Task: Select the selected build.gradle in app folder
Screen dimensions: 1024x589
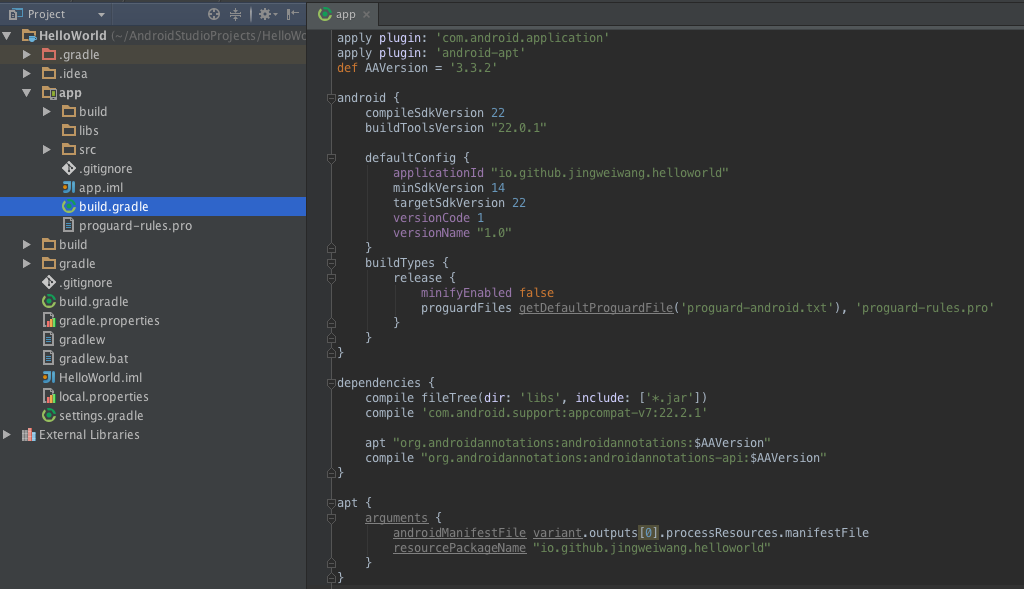Action: (113, 207)
